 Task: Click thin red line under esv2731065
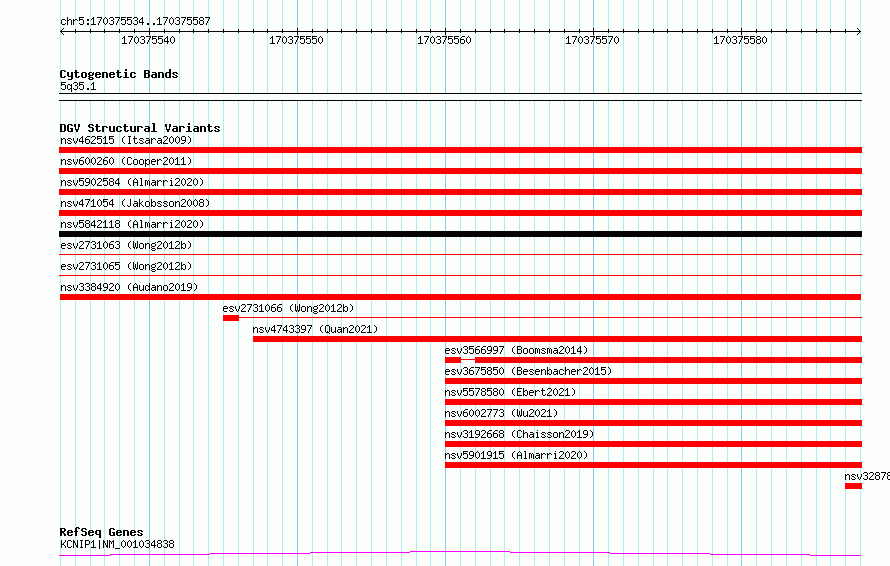pyautogui.click(x=460, y=276)
